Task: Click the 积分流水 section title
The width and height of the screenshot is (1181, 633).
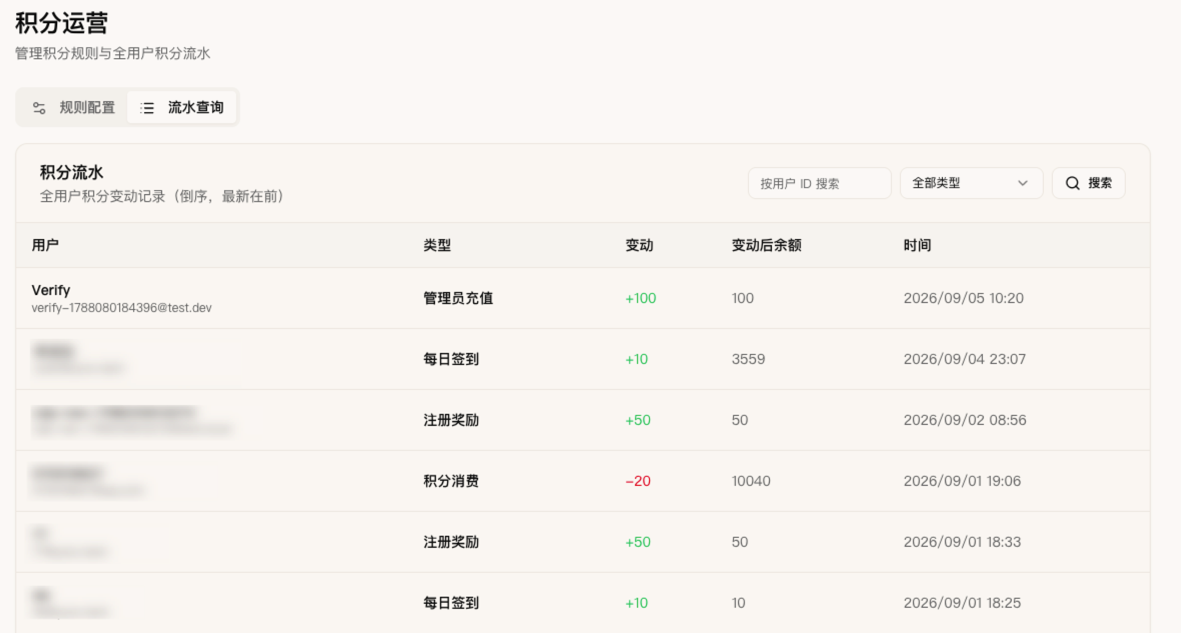Action: tap(72, 173)
